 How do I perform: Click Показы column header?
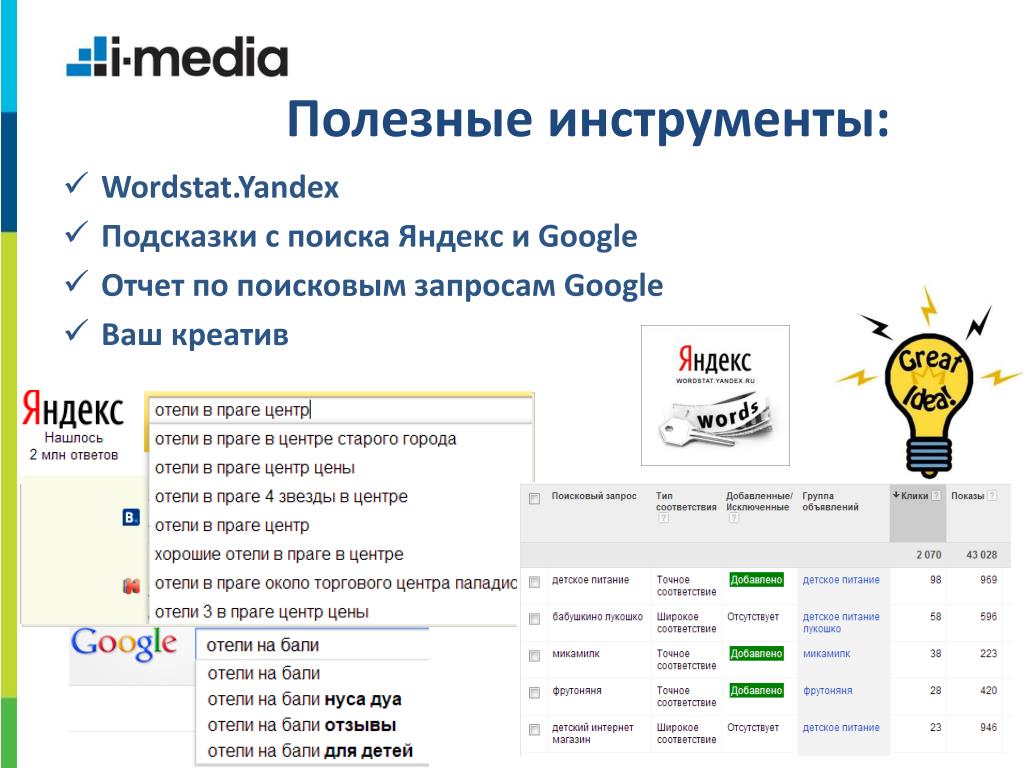pos(967,496)
